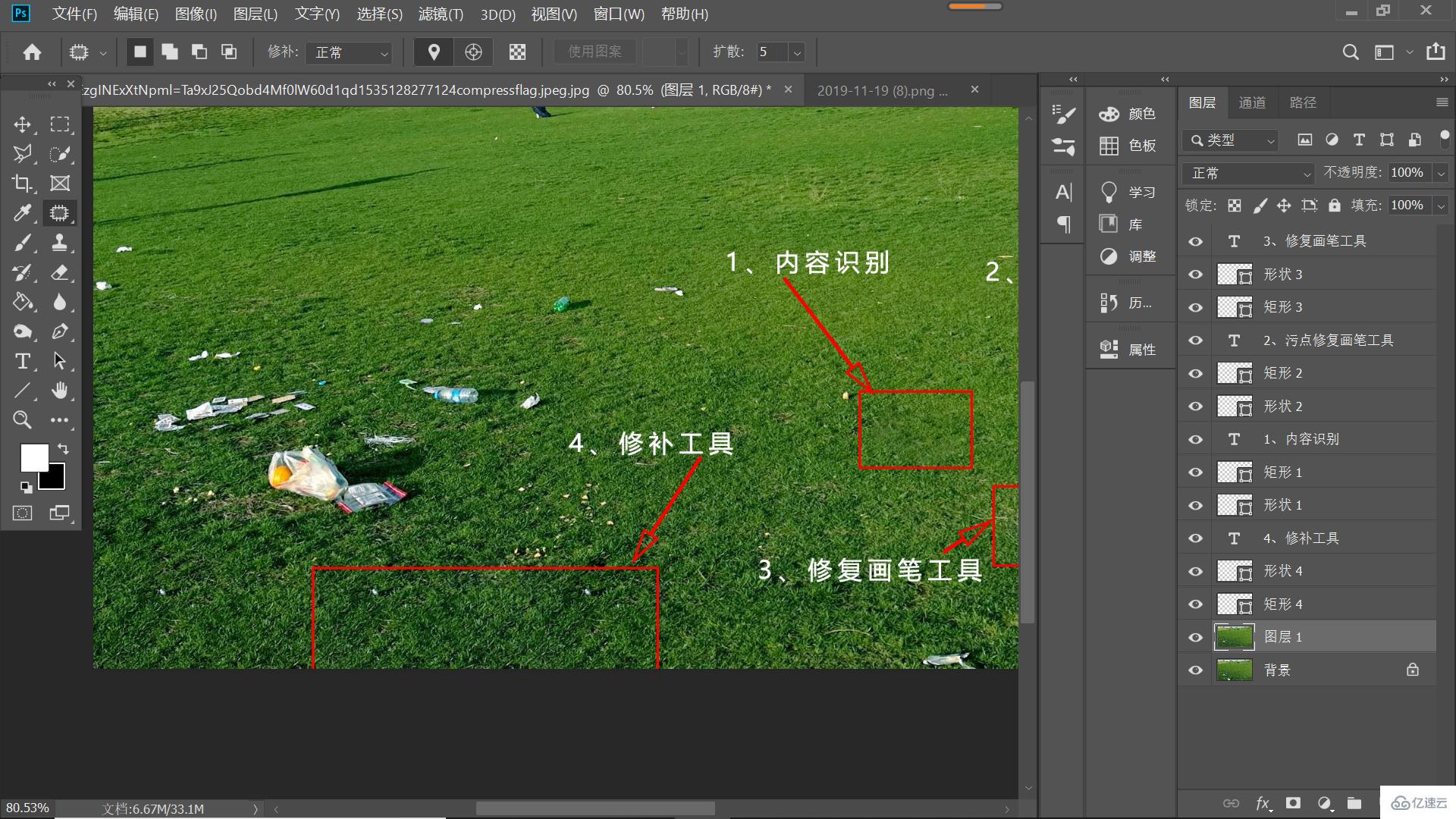Toggle lock transparent pixels

pyautogui.click(x=1235, y=206)
